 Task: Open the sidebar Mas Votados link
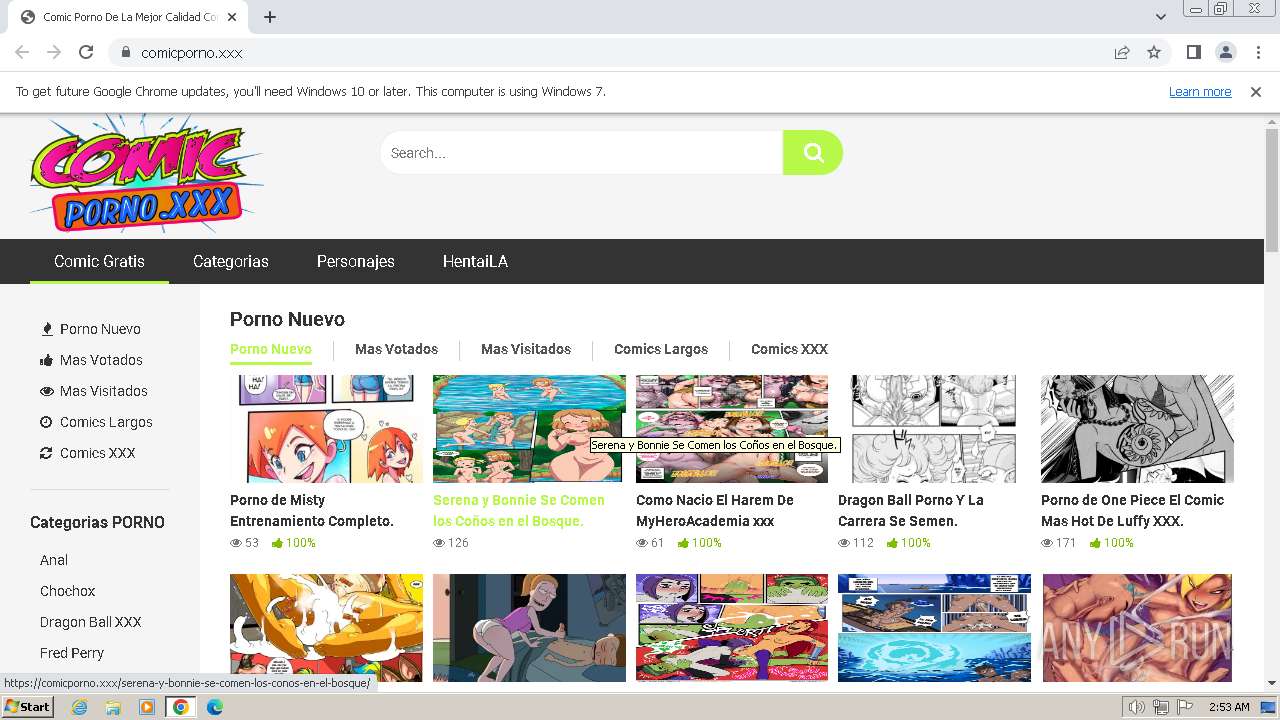click(x=101, y=360)
